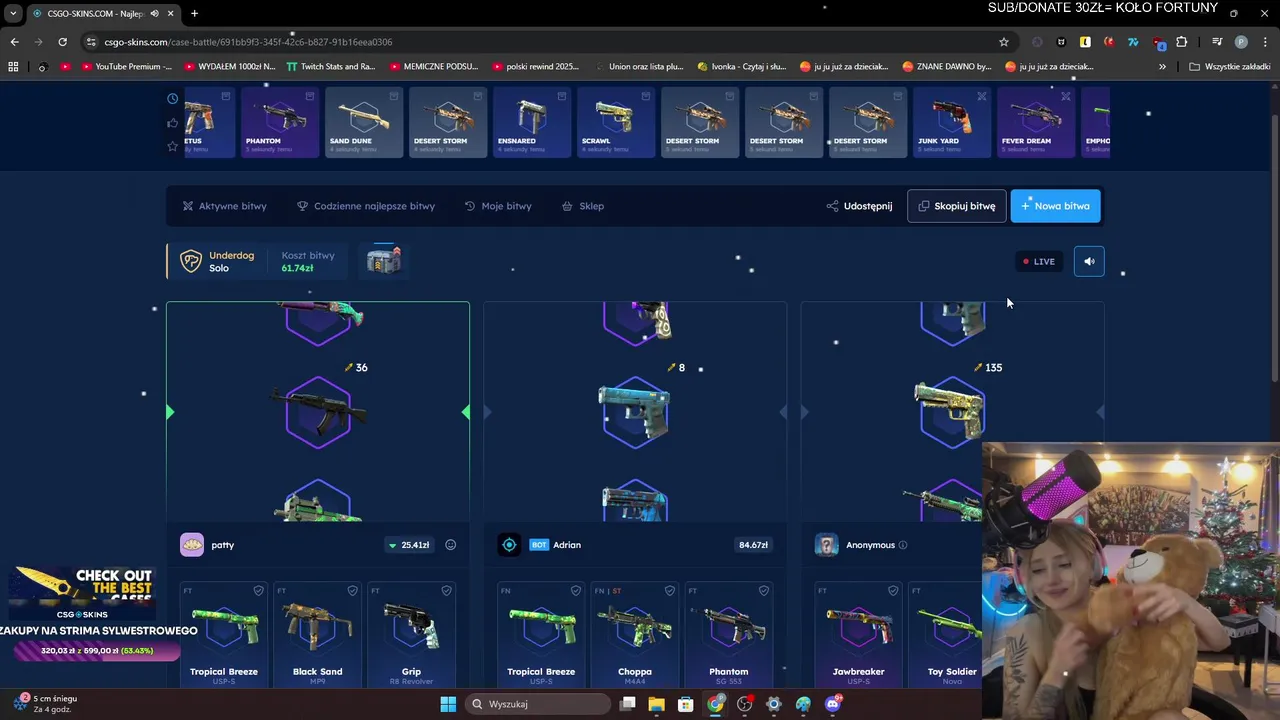Open Discord from taskbar
Viewport: 1280px width, 720px height.
tap(832, 704)
